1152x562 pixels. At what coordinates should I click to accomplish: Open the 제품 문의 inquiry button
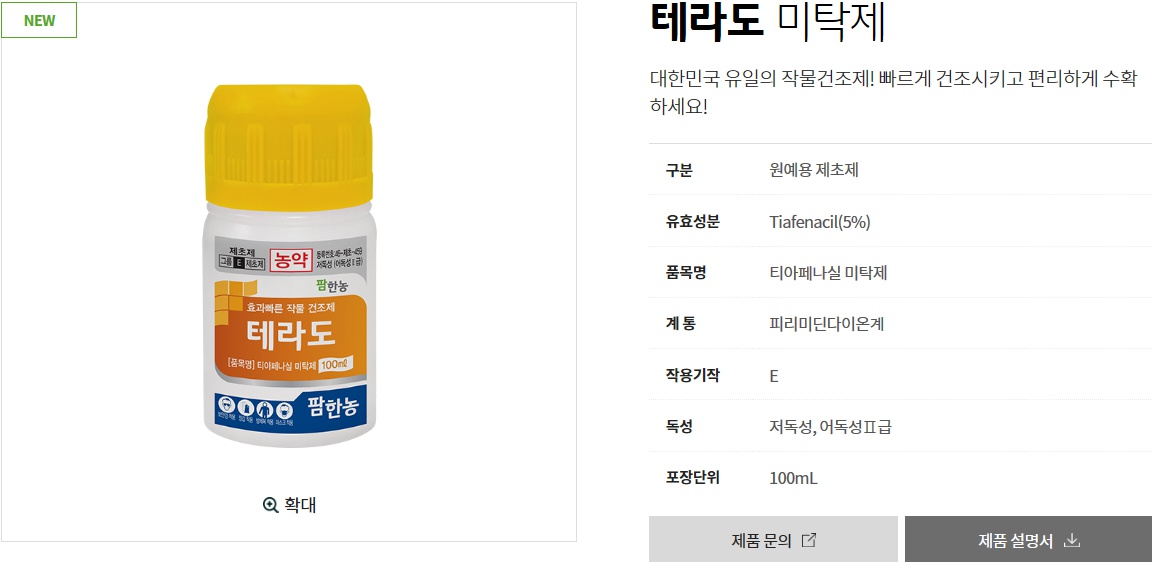[773, 539]
